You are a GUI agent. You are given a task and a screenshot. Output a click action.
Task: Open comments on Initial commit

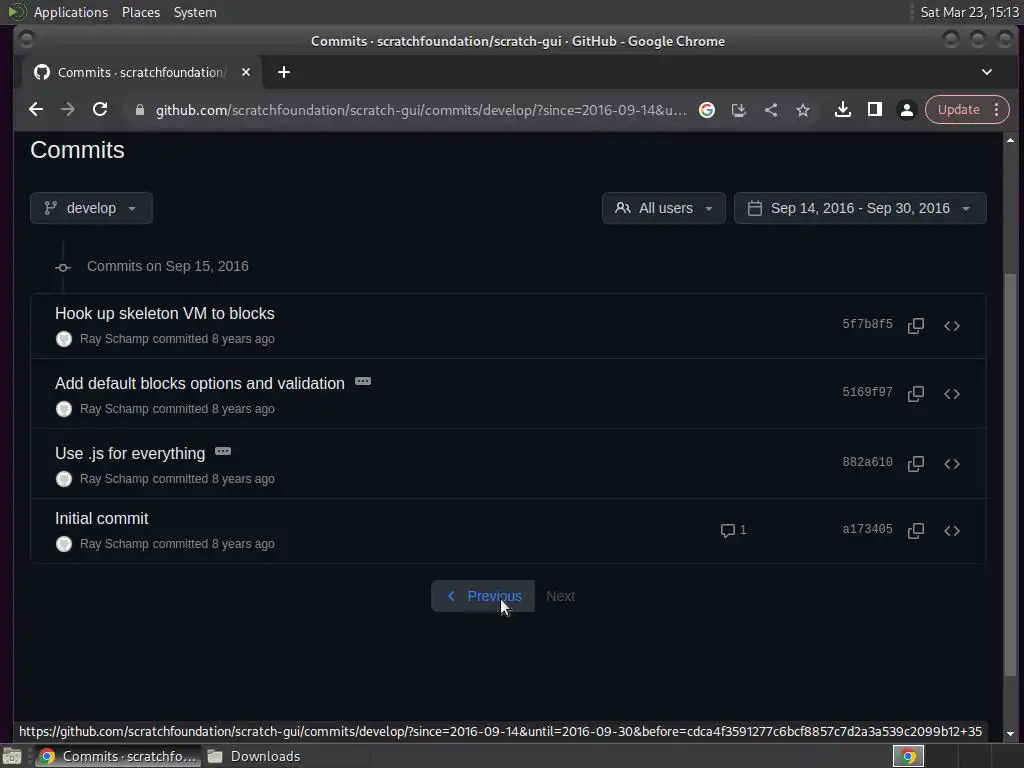(x=733, y=530)
